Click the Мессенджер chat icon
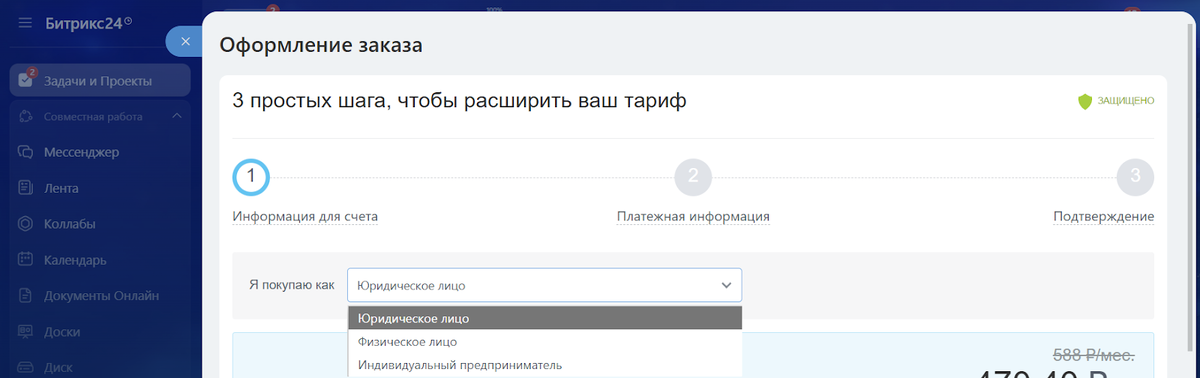This screenshot has height=378, width=1200. tap(26, 152)
